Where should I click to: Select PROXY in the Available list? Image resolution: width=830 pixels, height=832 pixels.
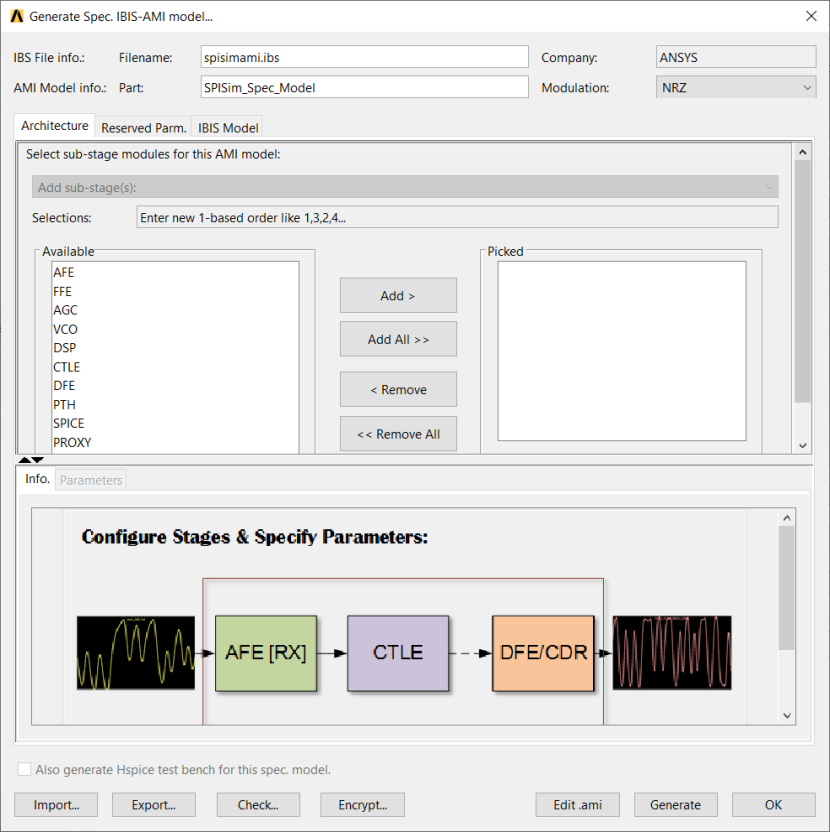click(175, 442)
